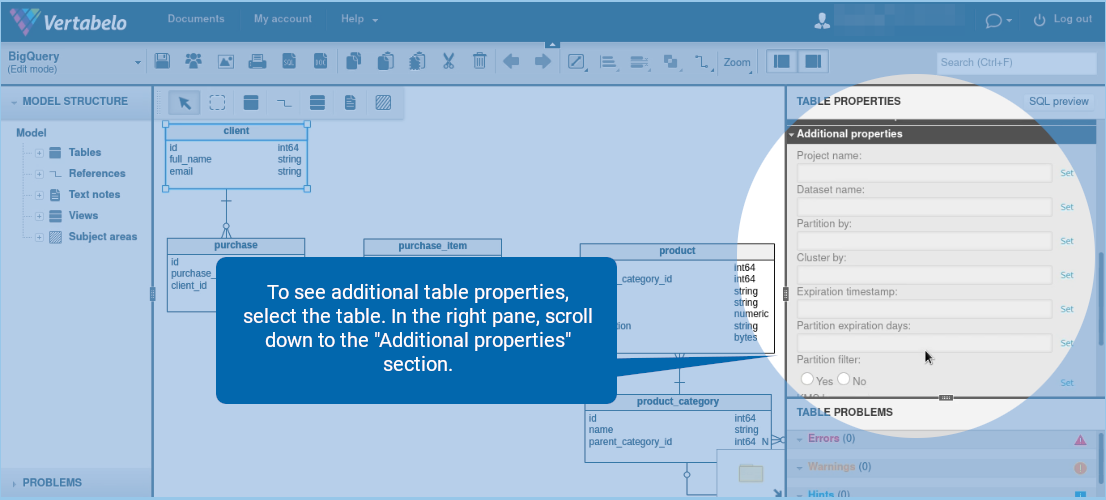Collapse the toolbar with the top arrow tab
Screen dimensions: 1106x500
point(553,44)
